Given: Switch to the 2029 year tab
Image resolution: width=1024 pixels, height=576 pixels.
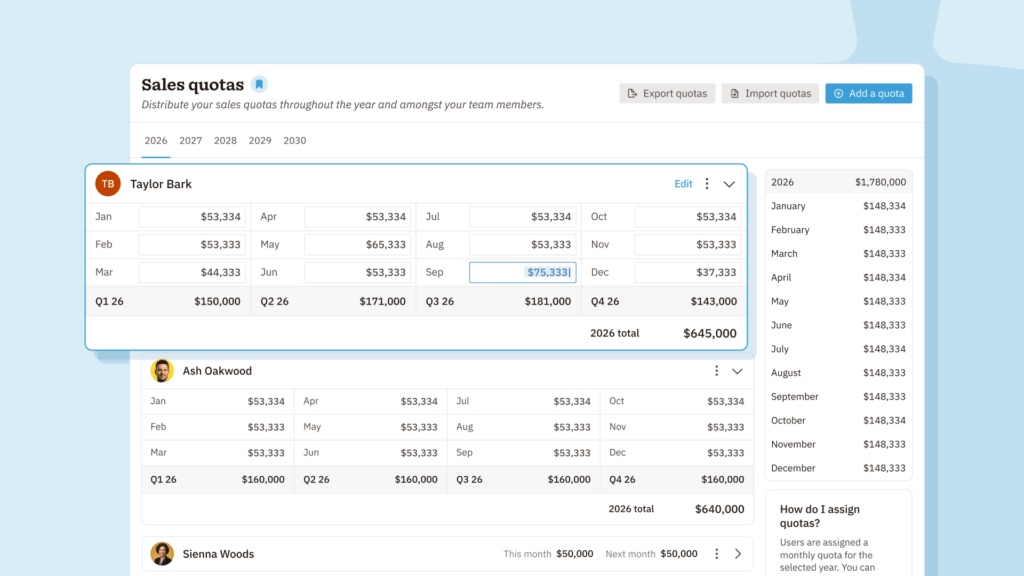Looking at the screenshot, I should [260, 140].
